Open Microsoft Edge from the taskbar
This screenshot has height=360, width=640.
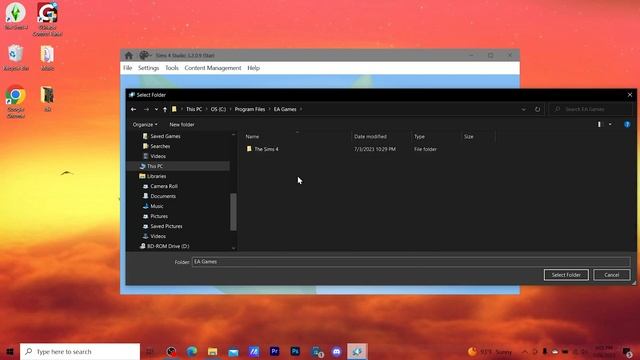pyautogui.click(x=192, y=351)
